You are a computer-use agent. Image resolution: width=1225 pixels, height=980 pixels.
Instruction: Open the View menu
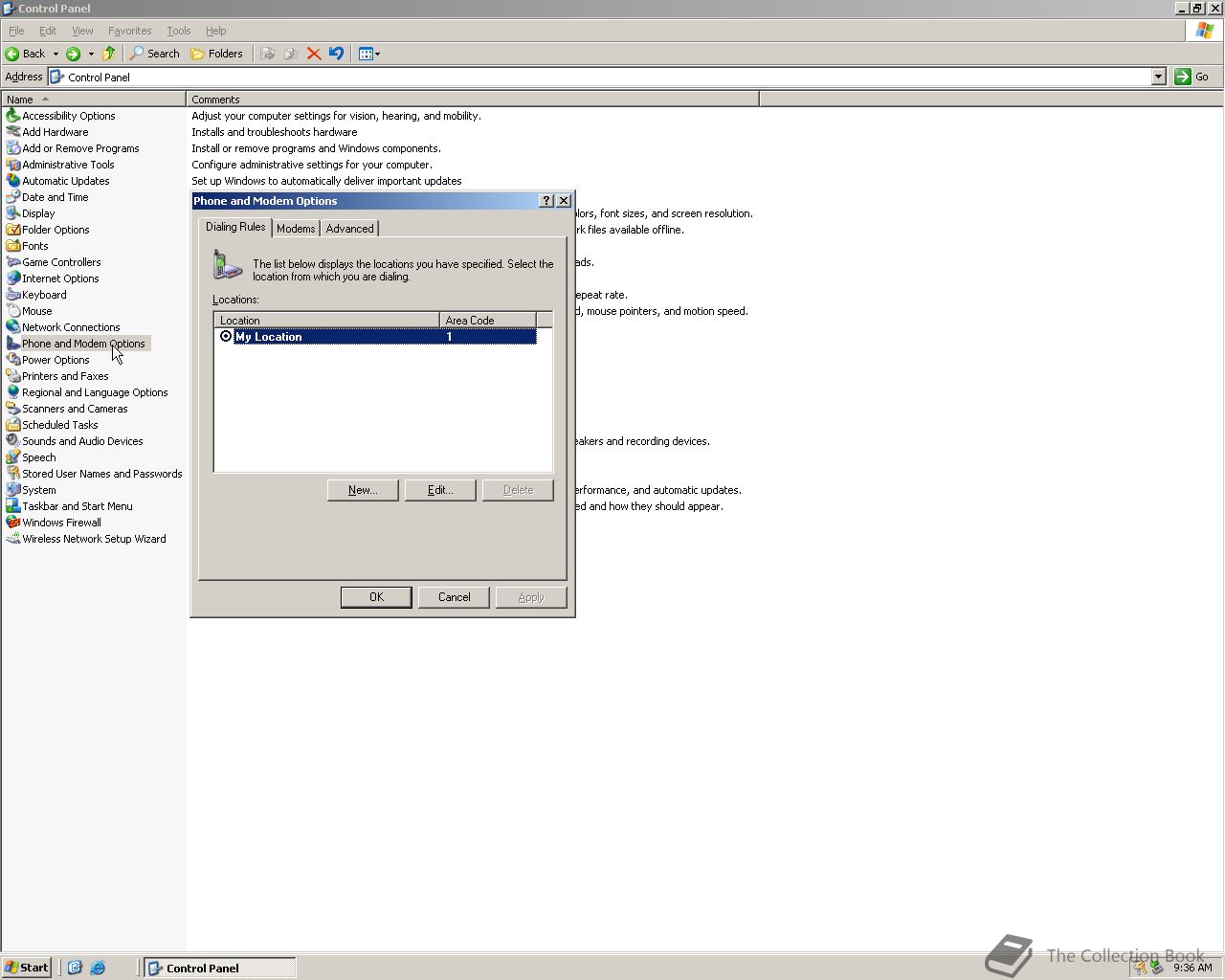[x=82, y=31]
